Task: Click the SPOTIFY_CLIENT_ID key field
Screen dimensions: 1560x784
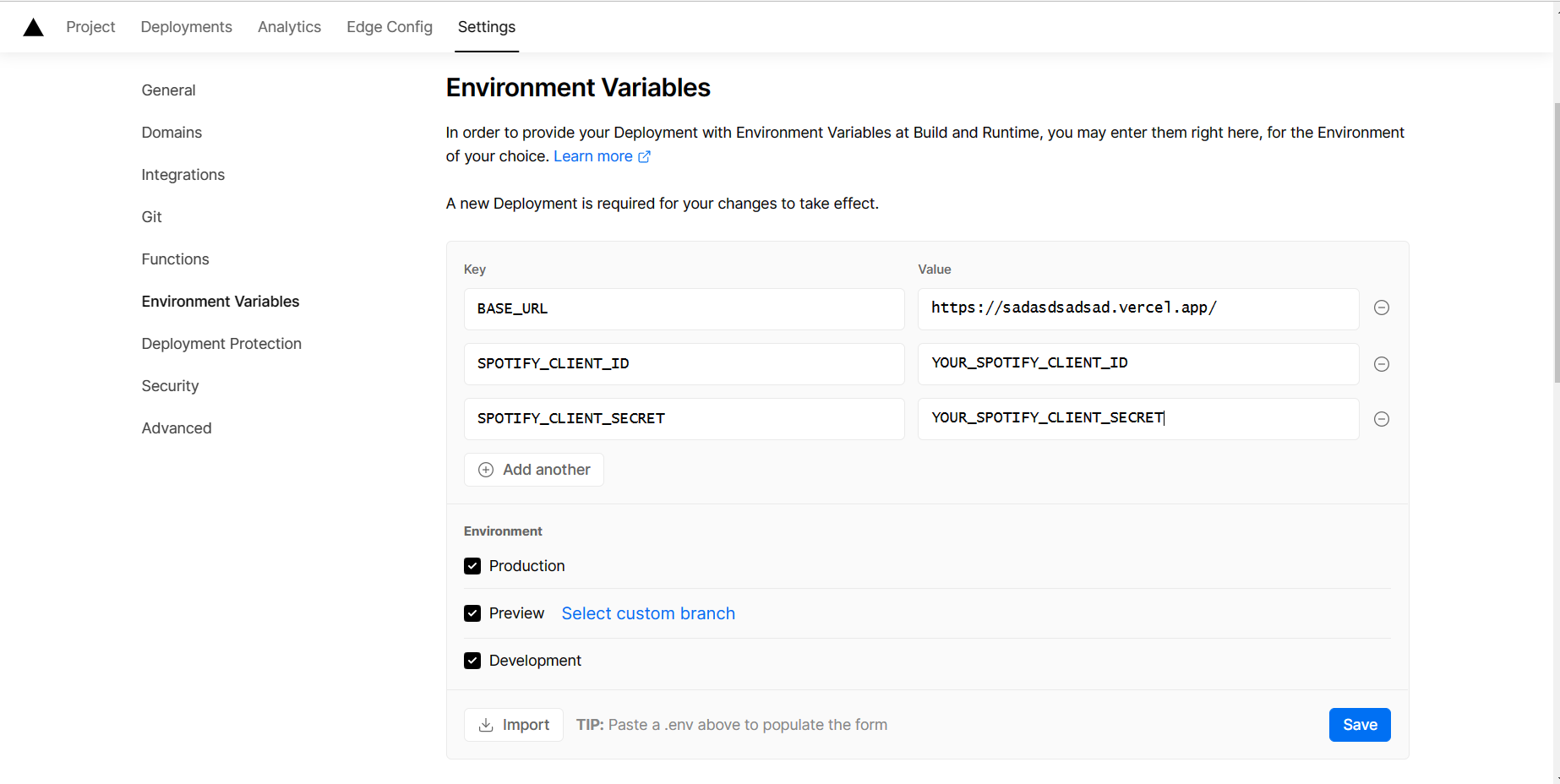Action: (x=684, y=364)
